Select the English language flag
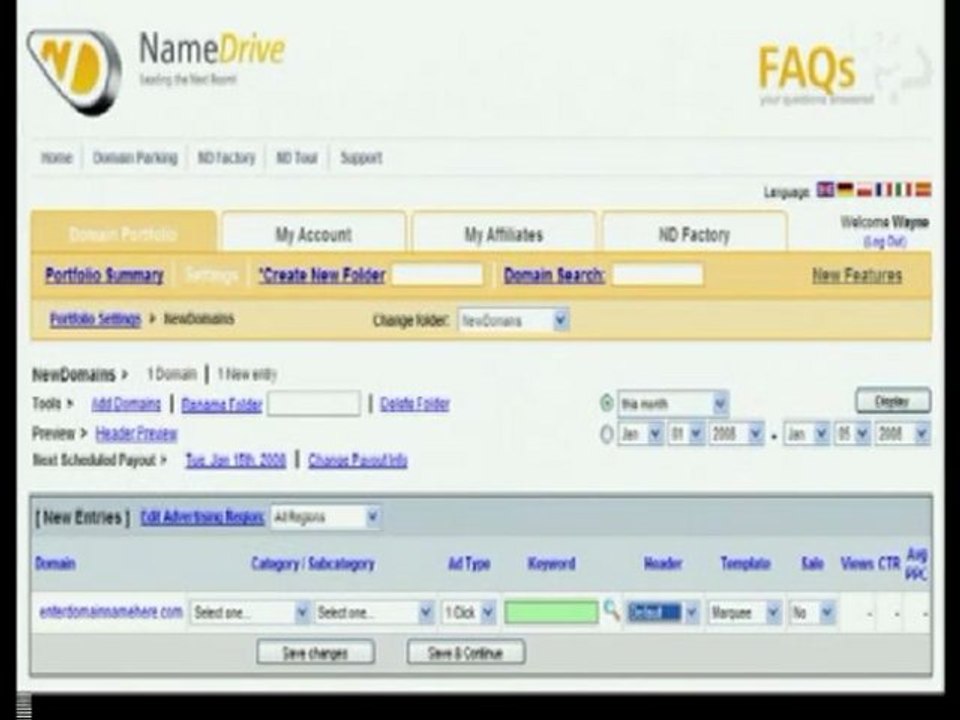The width and height of the screenshot is (960, 720). [825, 190]
